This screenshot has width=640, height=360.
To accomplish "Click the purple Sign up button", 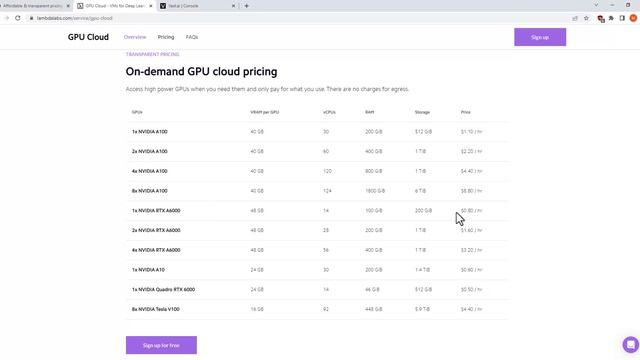I will click(x=540, y=37).
